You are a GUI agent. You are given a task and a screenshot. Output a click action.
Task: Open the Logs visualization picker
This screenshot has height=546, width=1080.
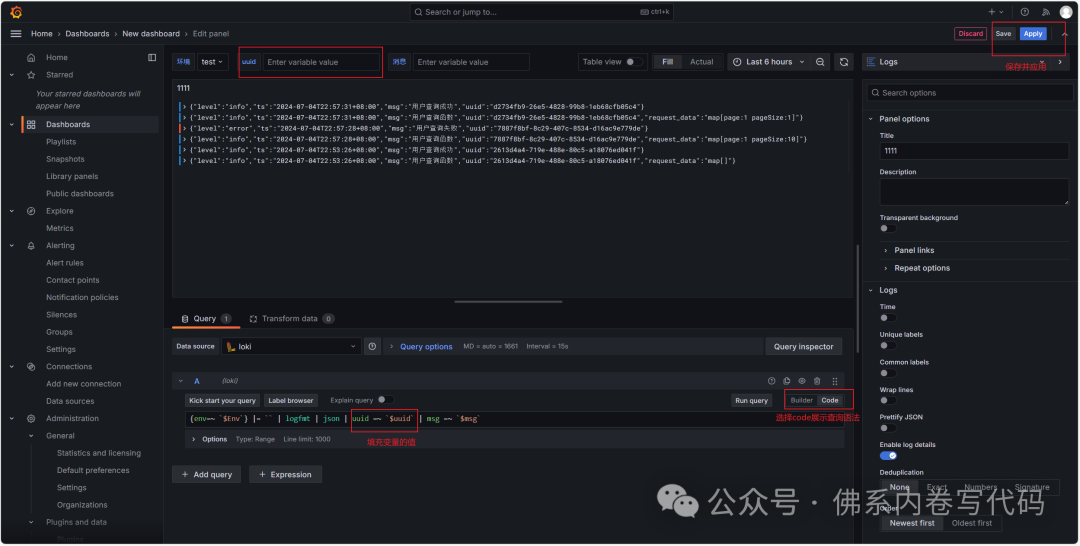[956, 62]
